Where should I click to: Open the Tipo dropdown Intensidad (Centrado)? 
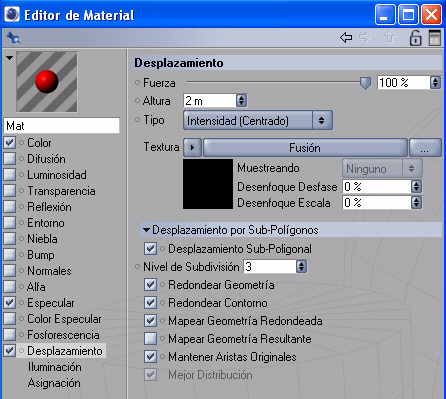click(x=258, y=120)
